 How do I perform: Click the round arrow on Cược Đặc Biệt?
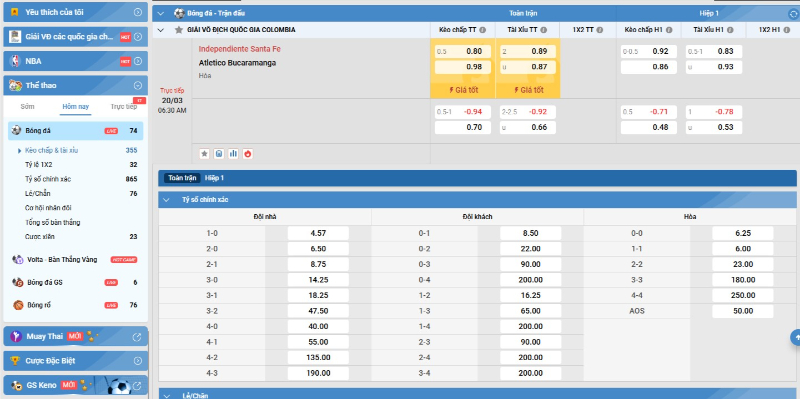[x=138, y=361]
